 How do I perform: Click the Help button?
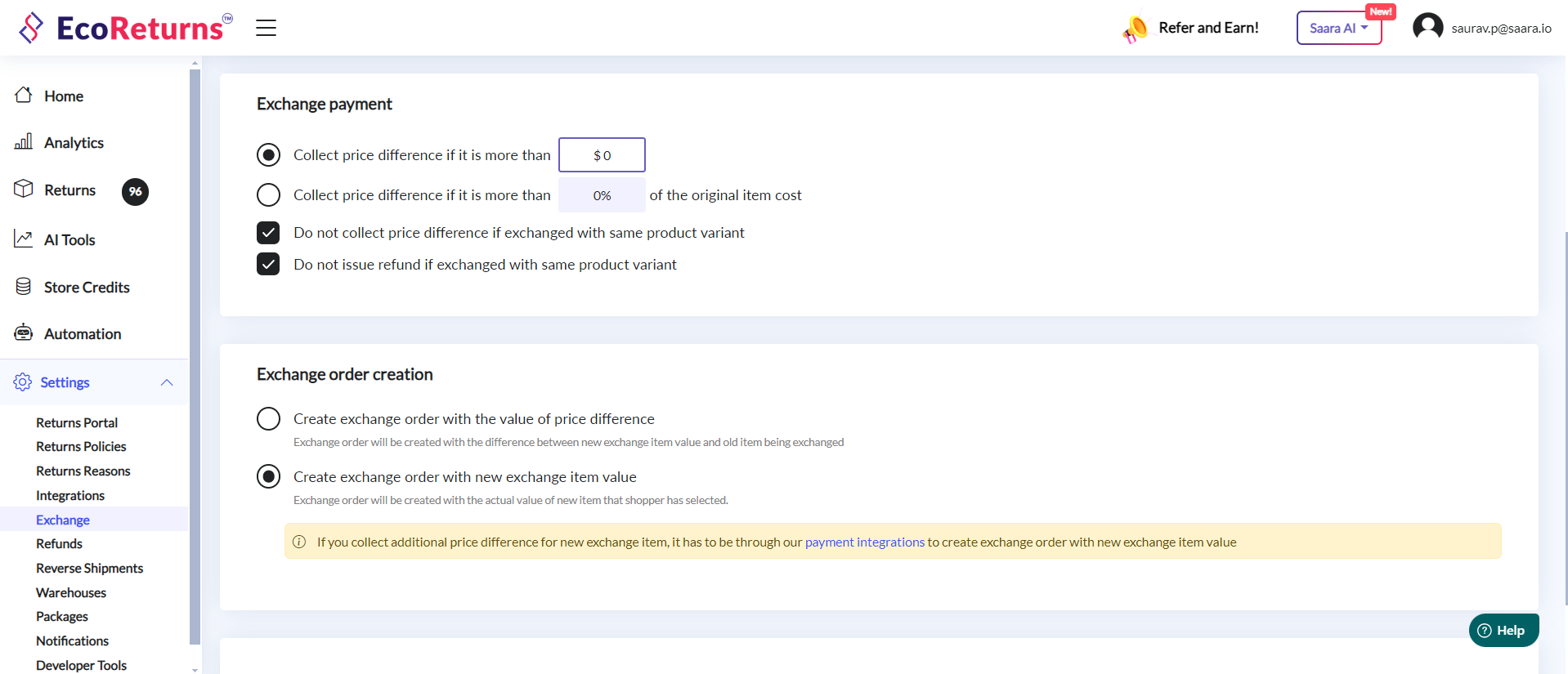coord(1503,631)
